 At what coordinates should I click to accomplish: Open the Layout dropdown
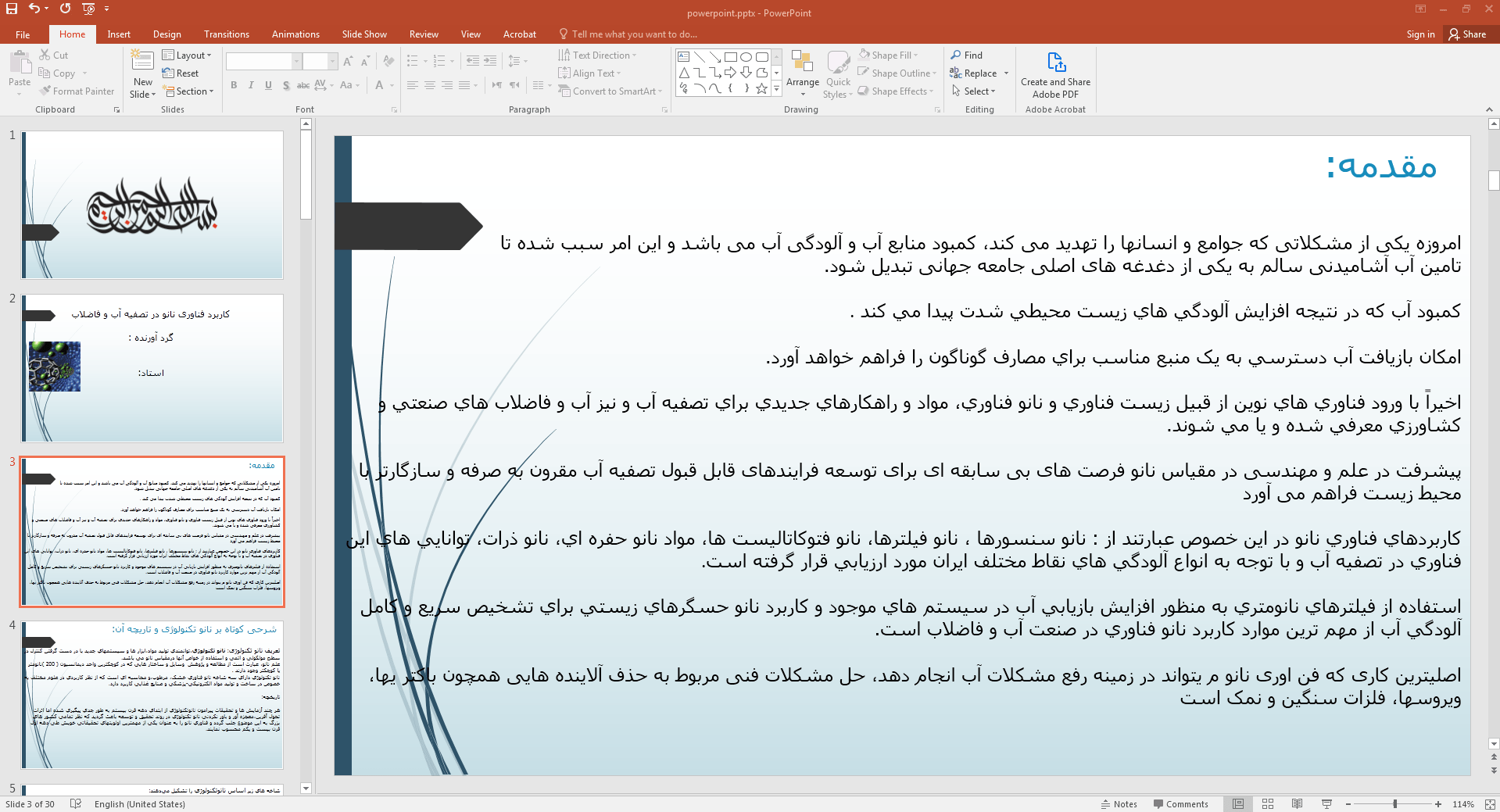187,55
